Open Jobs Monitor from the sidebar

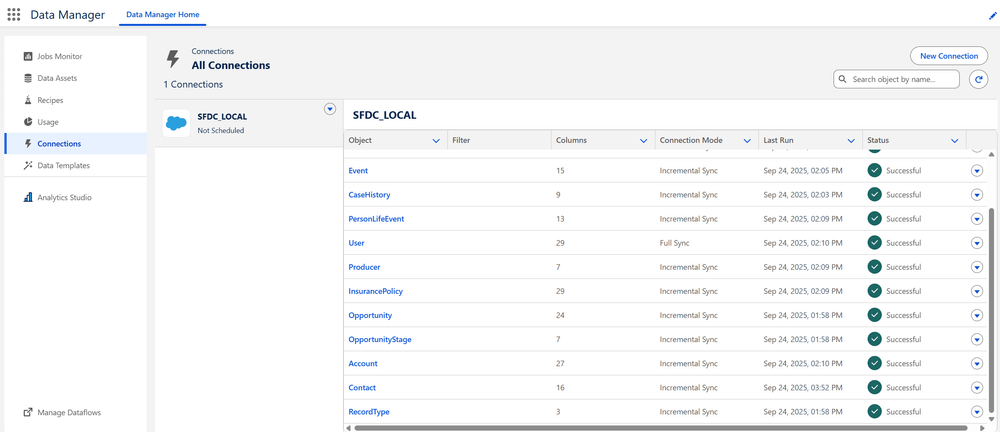[x=59, y=56]
